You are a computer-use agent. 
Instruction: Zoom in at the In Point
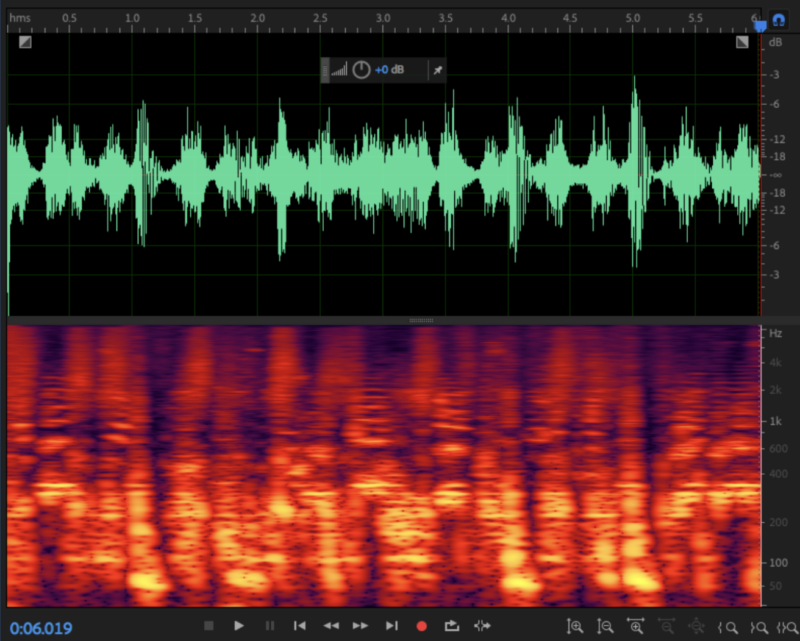pos(729,627)
